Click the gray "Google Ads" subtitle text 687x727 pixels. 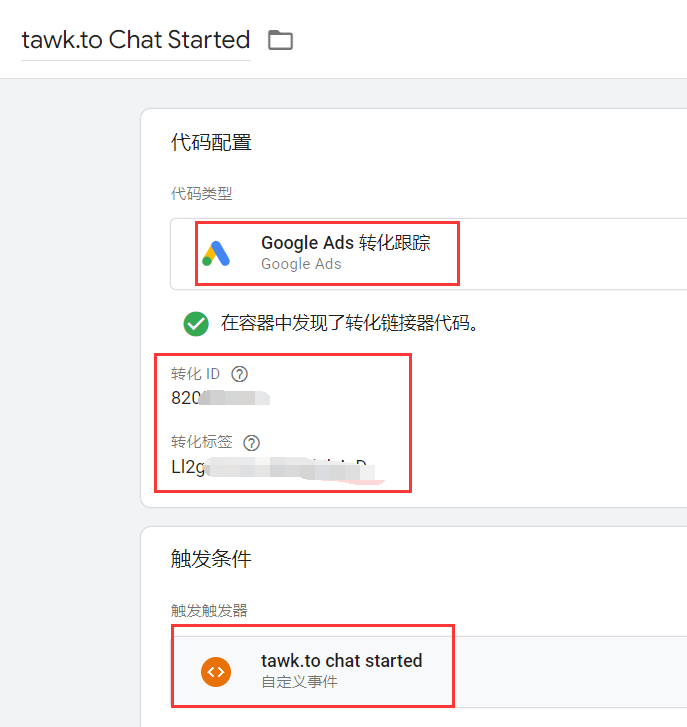(301, 264)
